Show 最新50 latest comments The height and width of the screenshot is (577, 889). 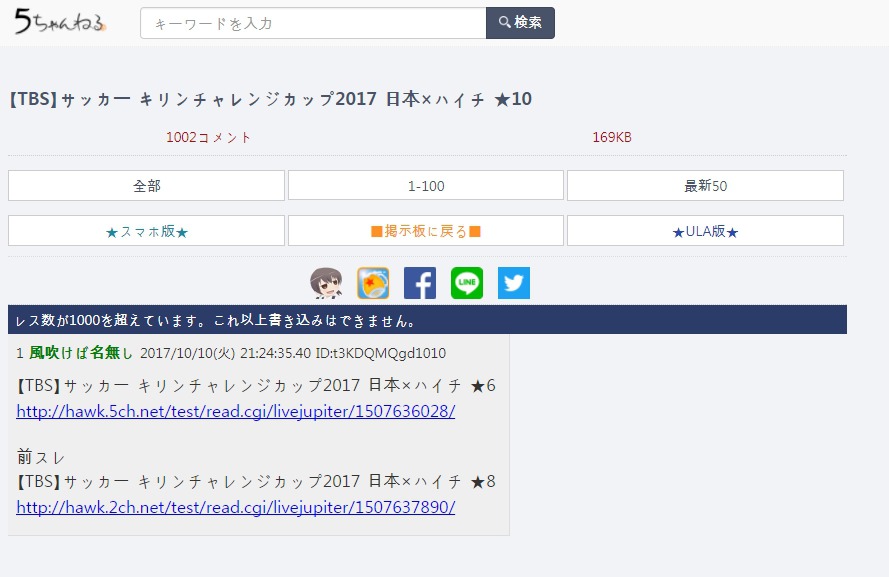click(x=705, y=185)
